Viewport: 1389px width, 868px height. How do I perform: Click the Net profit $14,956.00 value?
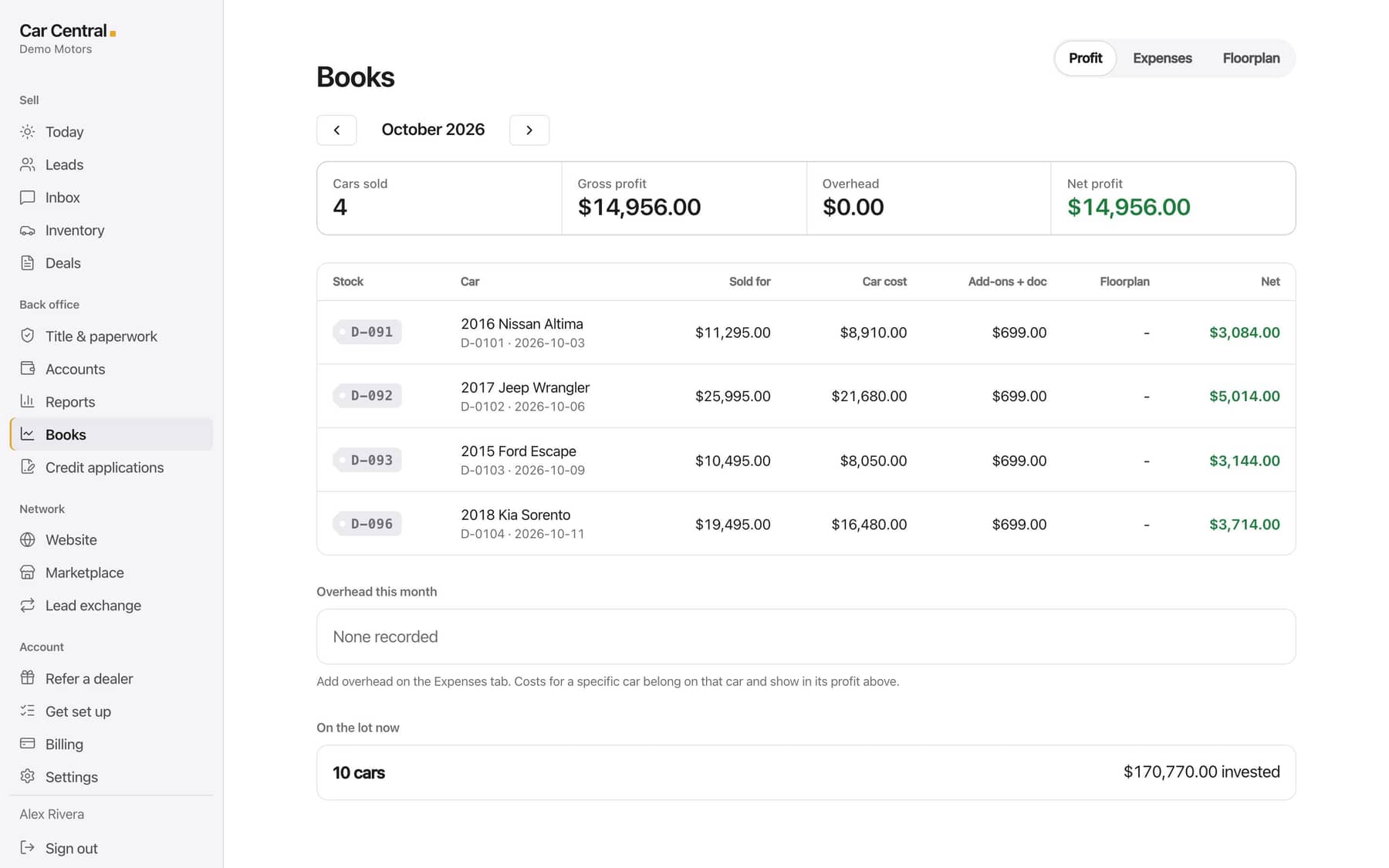click(1128, 207)
